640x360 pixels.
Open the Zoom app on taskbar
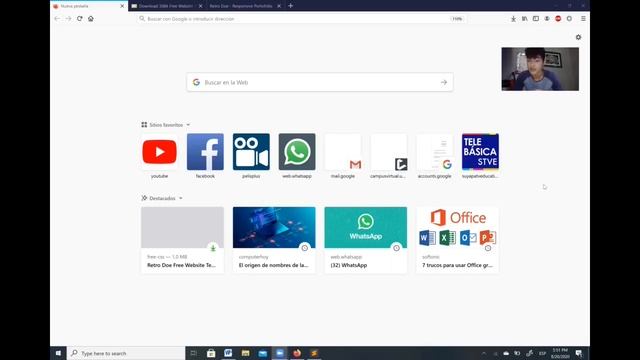pos(280,353)
